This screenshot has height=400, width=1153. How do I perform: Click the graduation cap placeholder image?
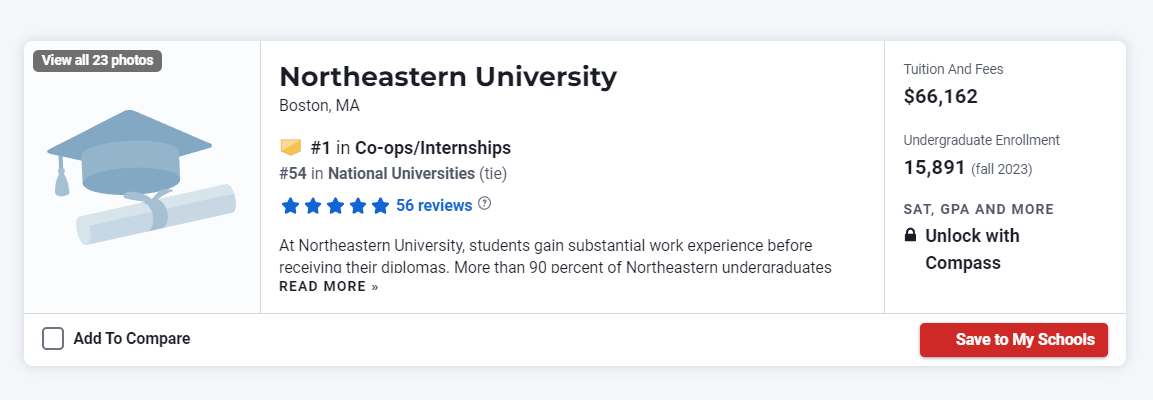point(141,177)
